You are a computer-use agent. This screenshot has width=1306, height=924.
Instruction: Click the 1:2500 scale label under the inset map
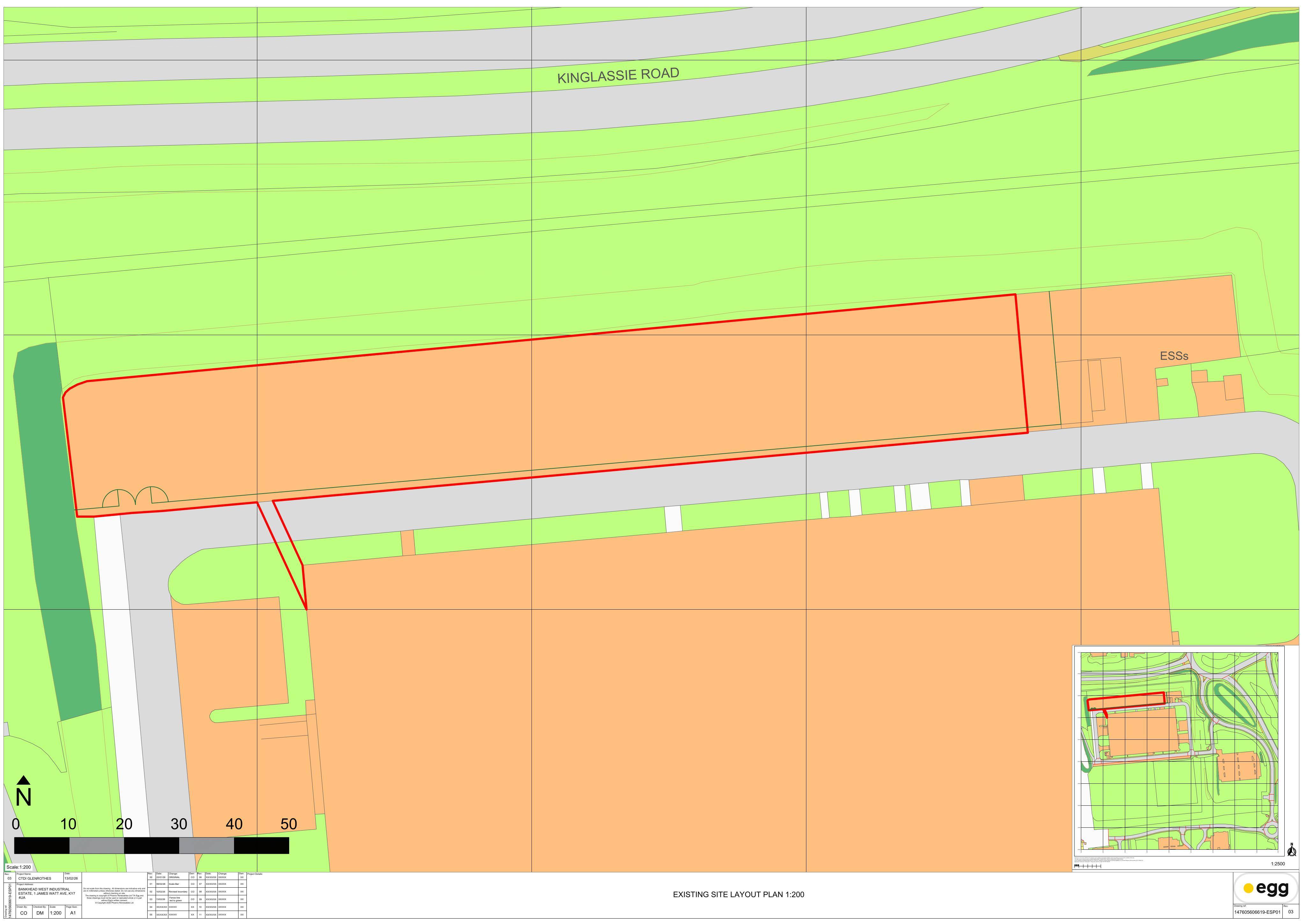1278,864
